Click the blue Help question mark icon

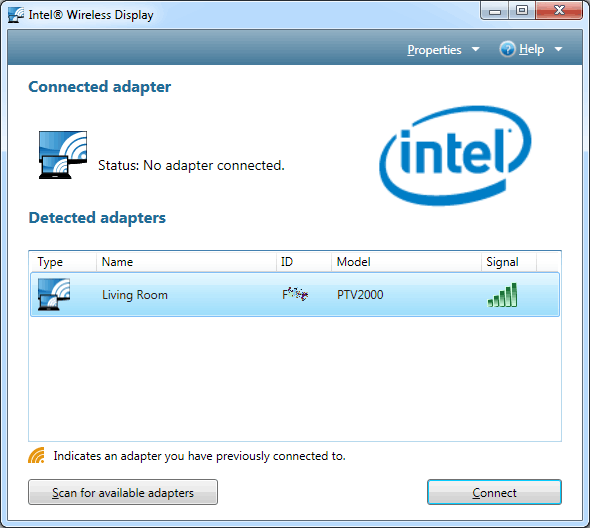[x=507, y=49]
